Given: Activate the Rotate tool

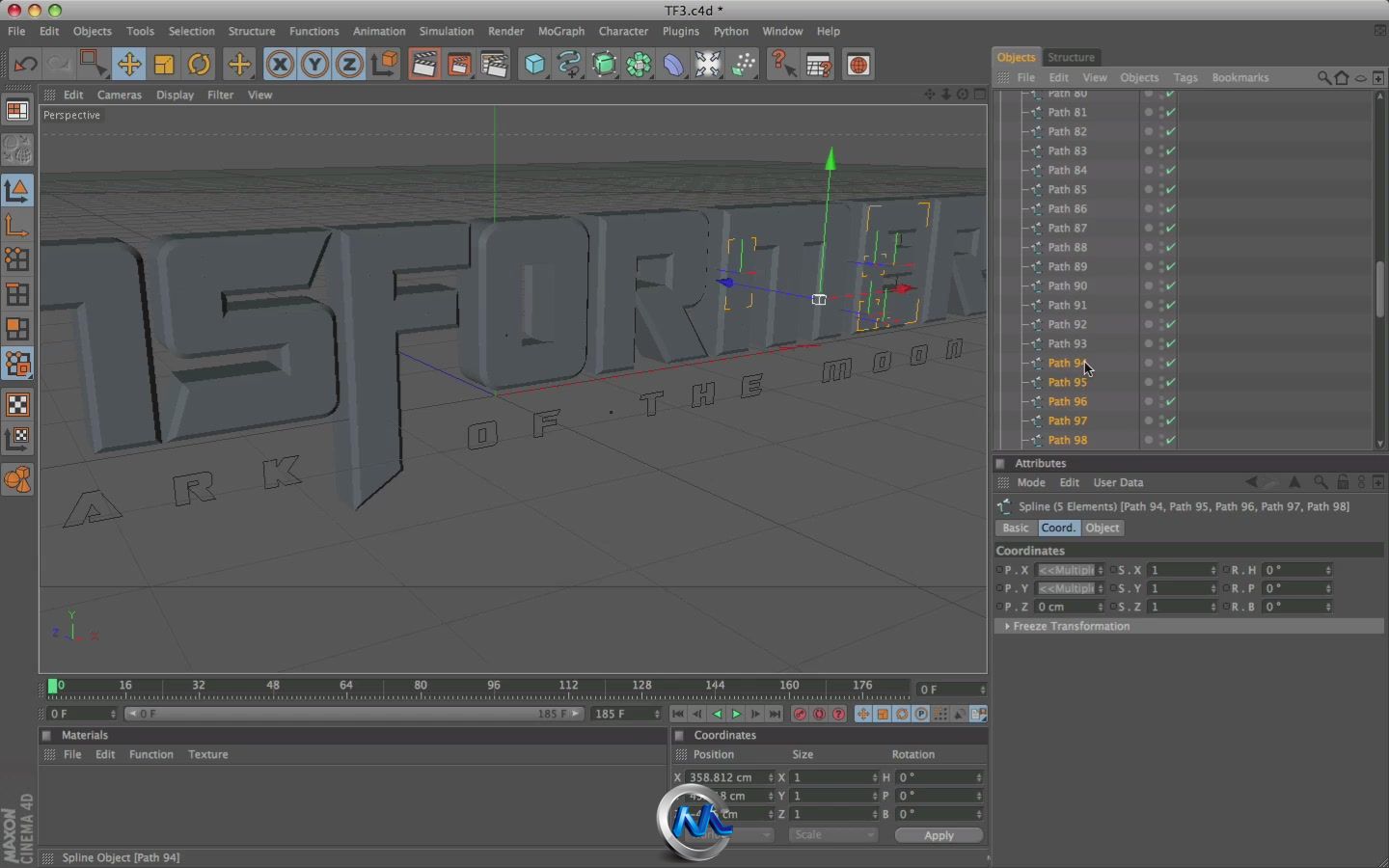Looking at the screenshot, I should (199, 65).
